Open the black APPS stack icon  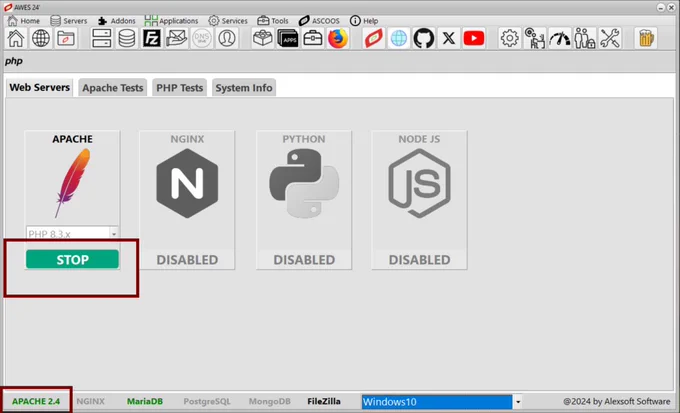[288, 38]
